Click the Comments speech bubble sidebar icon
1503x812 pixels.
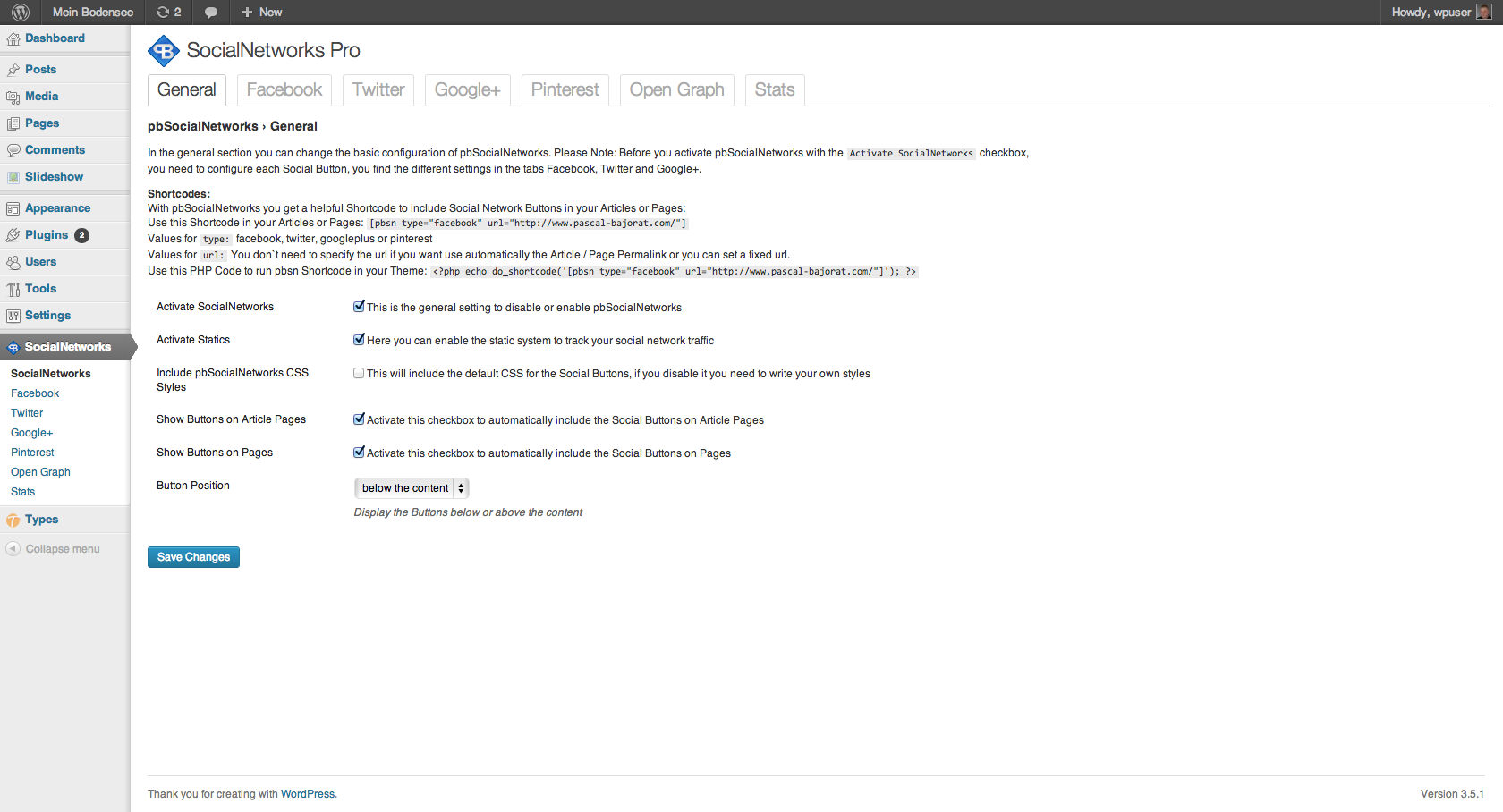coord(13,150)
